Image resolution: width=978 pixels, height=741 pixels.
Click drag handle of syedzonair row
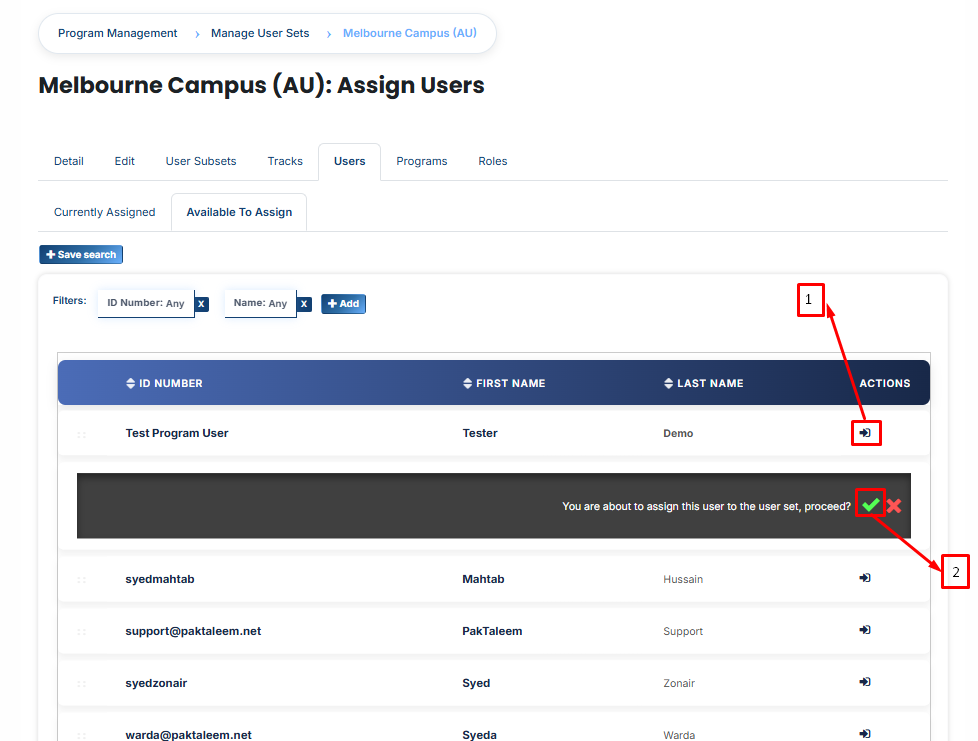pos(81,684)
